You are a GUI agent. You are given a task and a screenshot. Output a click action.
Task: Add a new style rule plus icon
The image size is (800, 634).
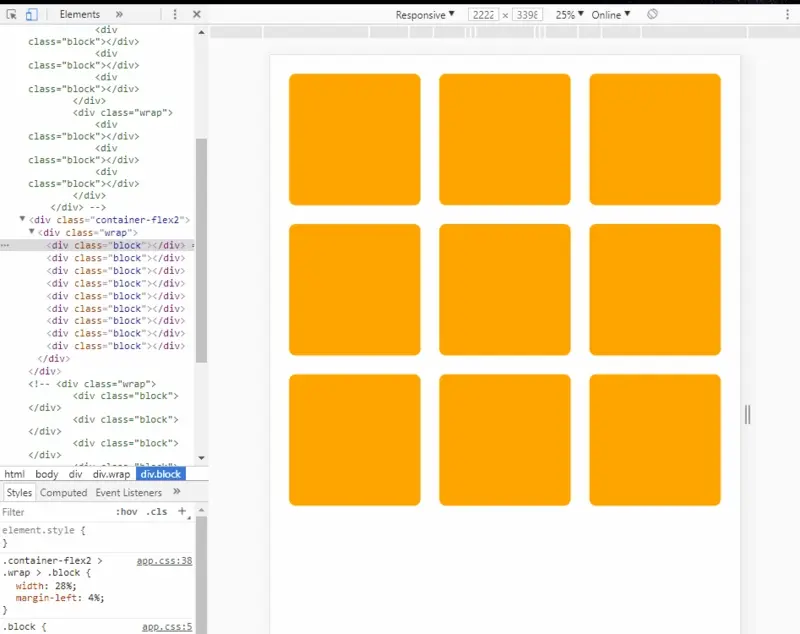pyautogui.click(x=182, y=511)
